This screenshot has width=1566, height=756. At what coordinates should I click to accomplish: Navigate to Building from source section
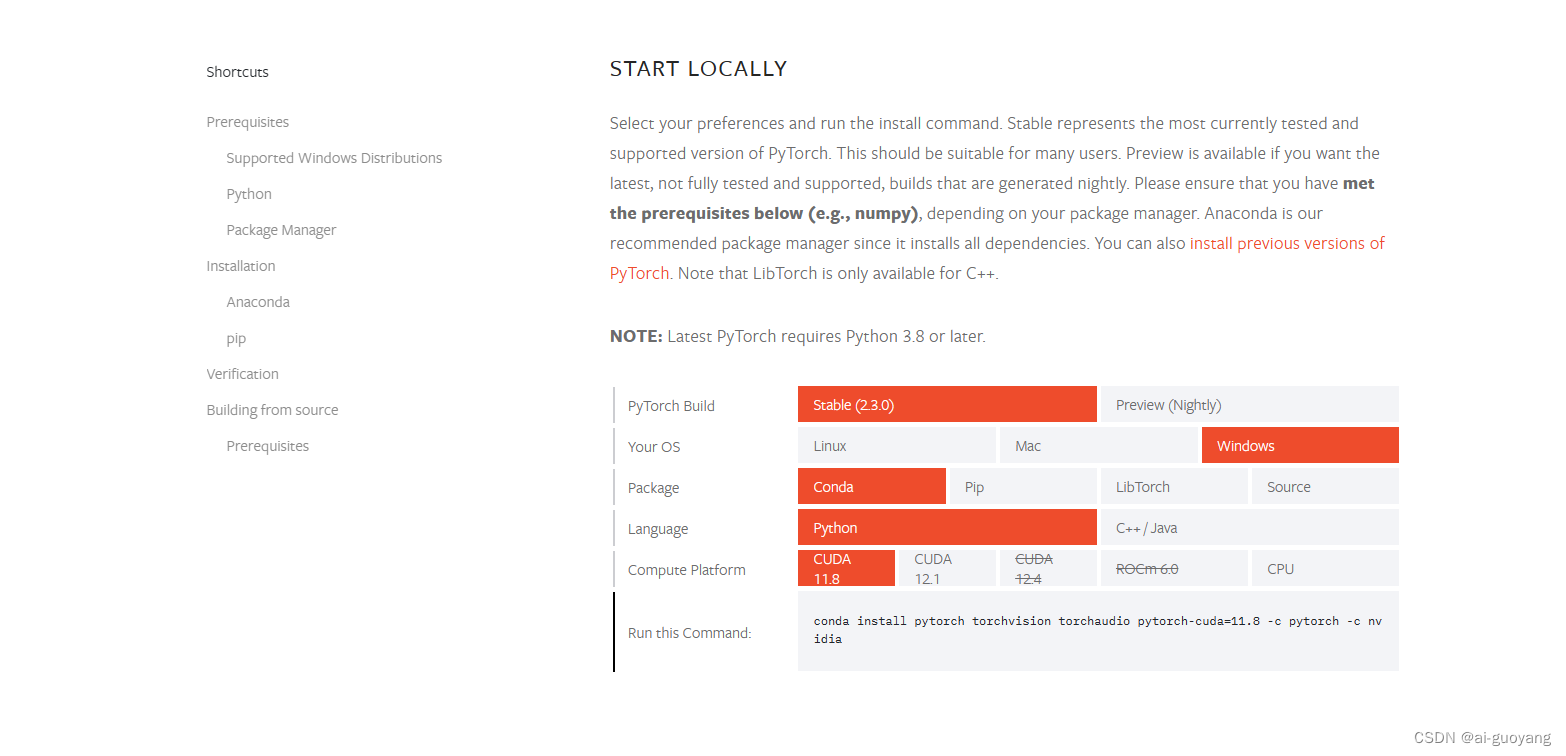[272, 410]
